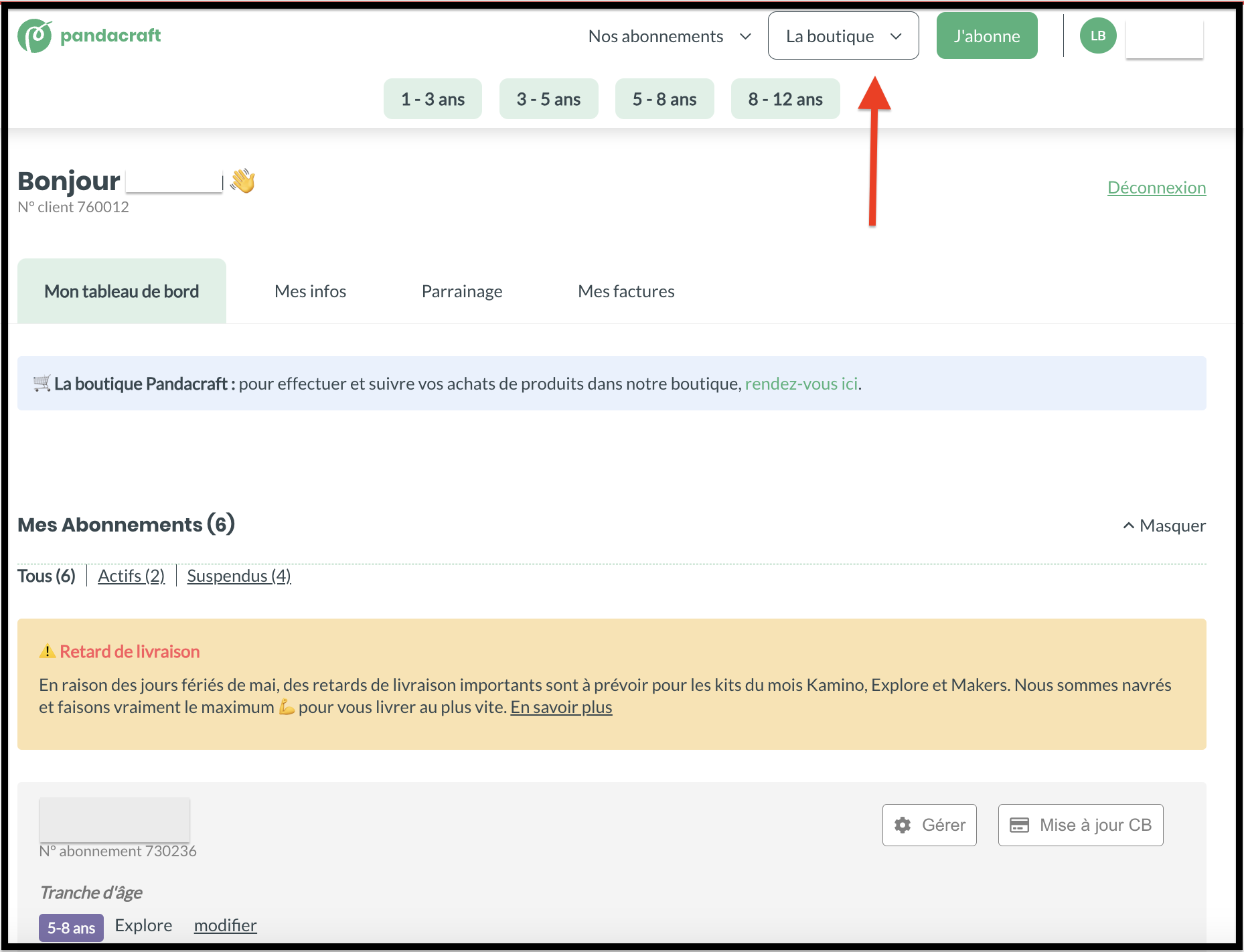1244x952 pixels.
Task: Click the Tranche d'âge label
Action: coord(91,892)
